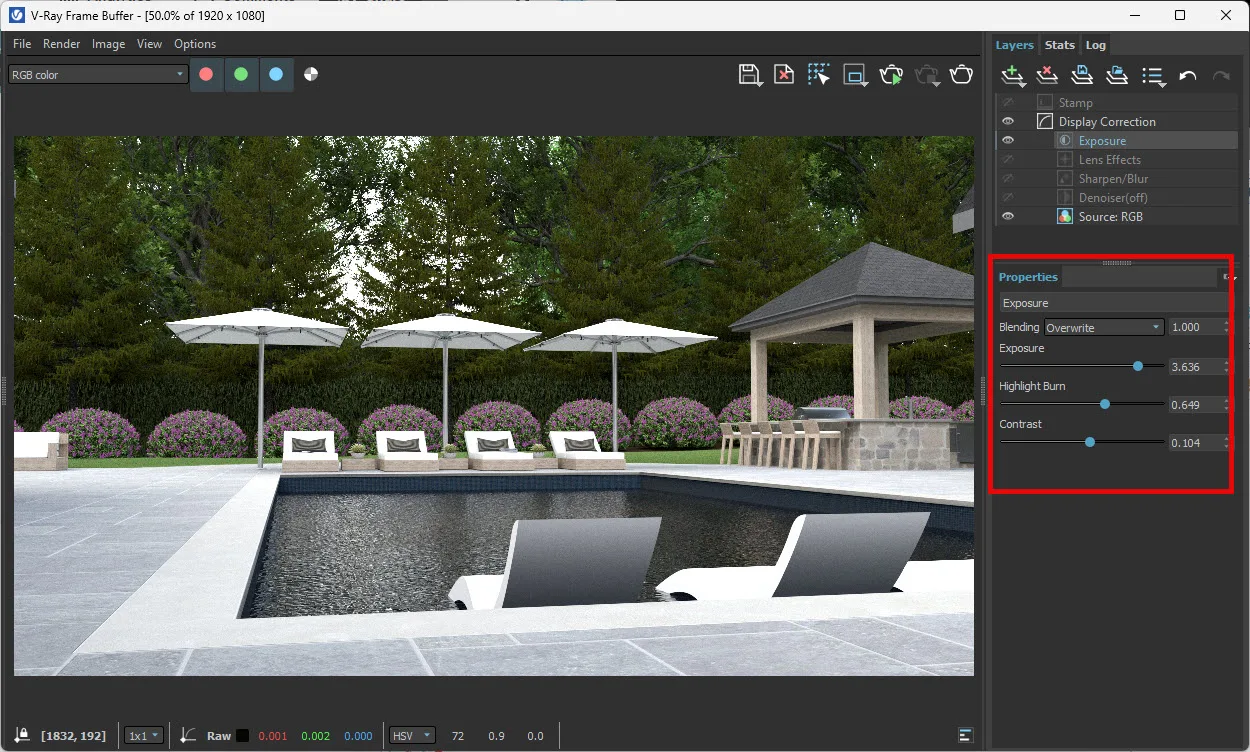Toggle the red channel button
The image size is (1250, 752).
(x=207, y=75)
